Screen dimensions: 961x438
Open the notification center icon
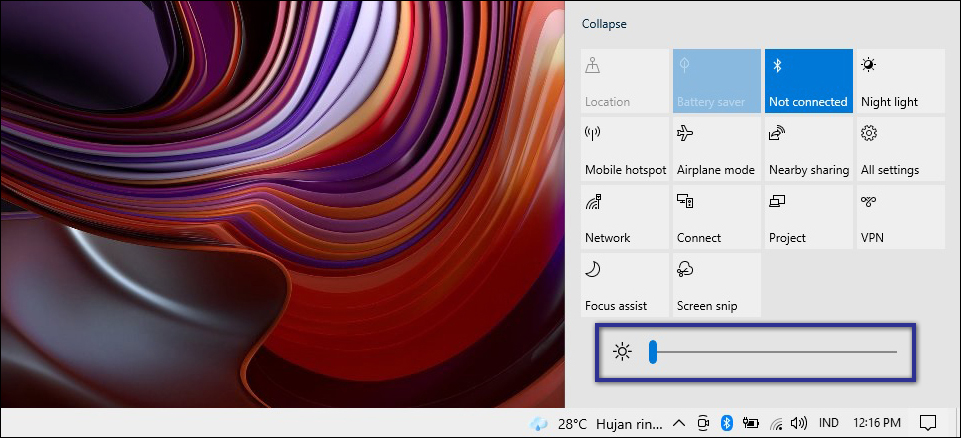pos(927,423)
